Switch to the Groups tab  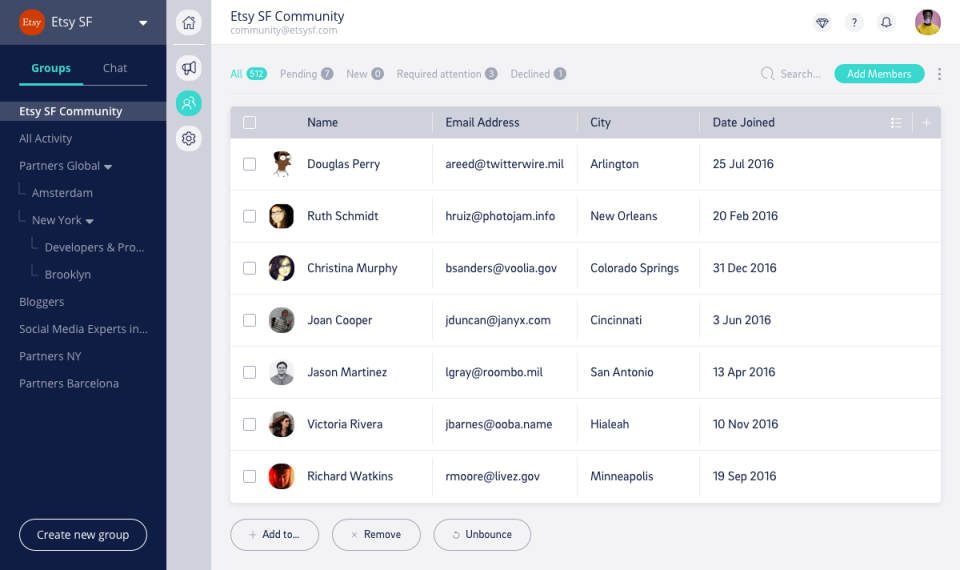pyautogui.click(x=51, y=68)
